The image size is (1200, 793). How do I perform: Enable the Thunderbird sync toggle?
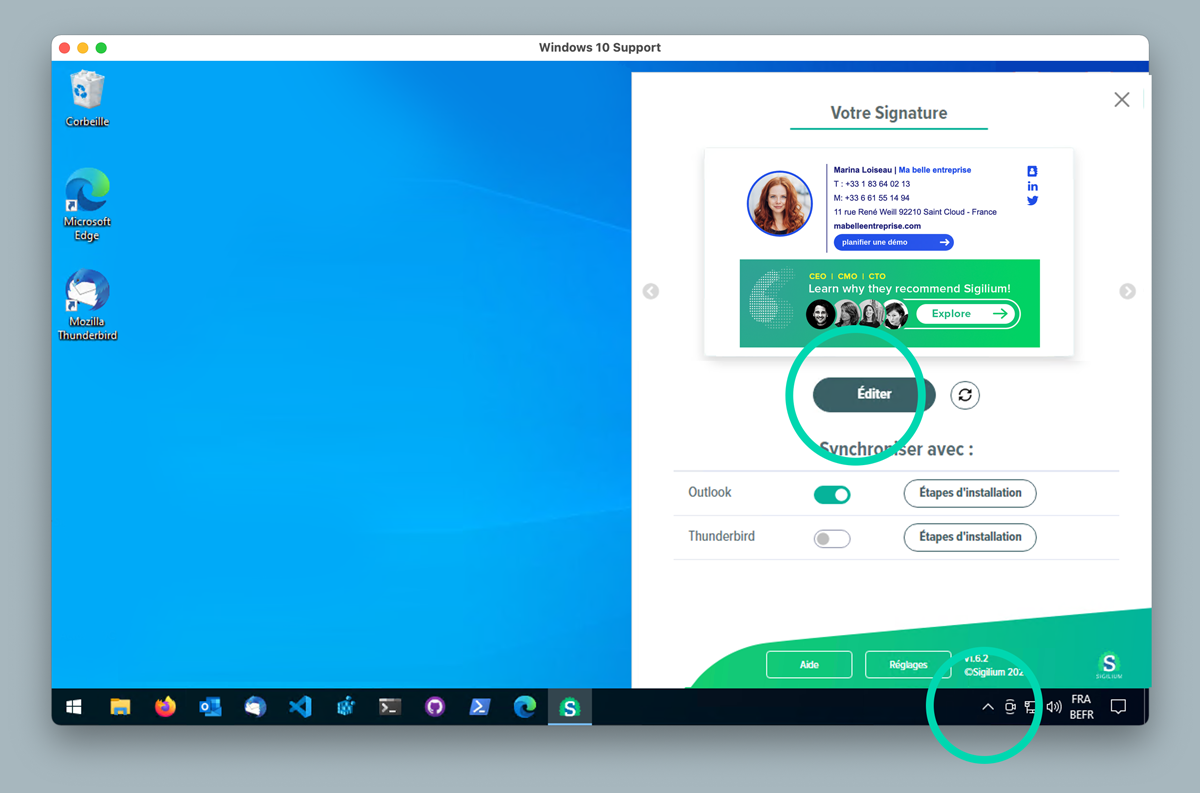832,539
